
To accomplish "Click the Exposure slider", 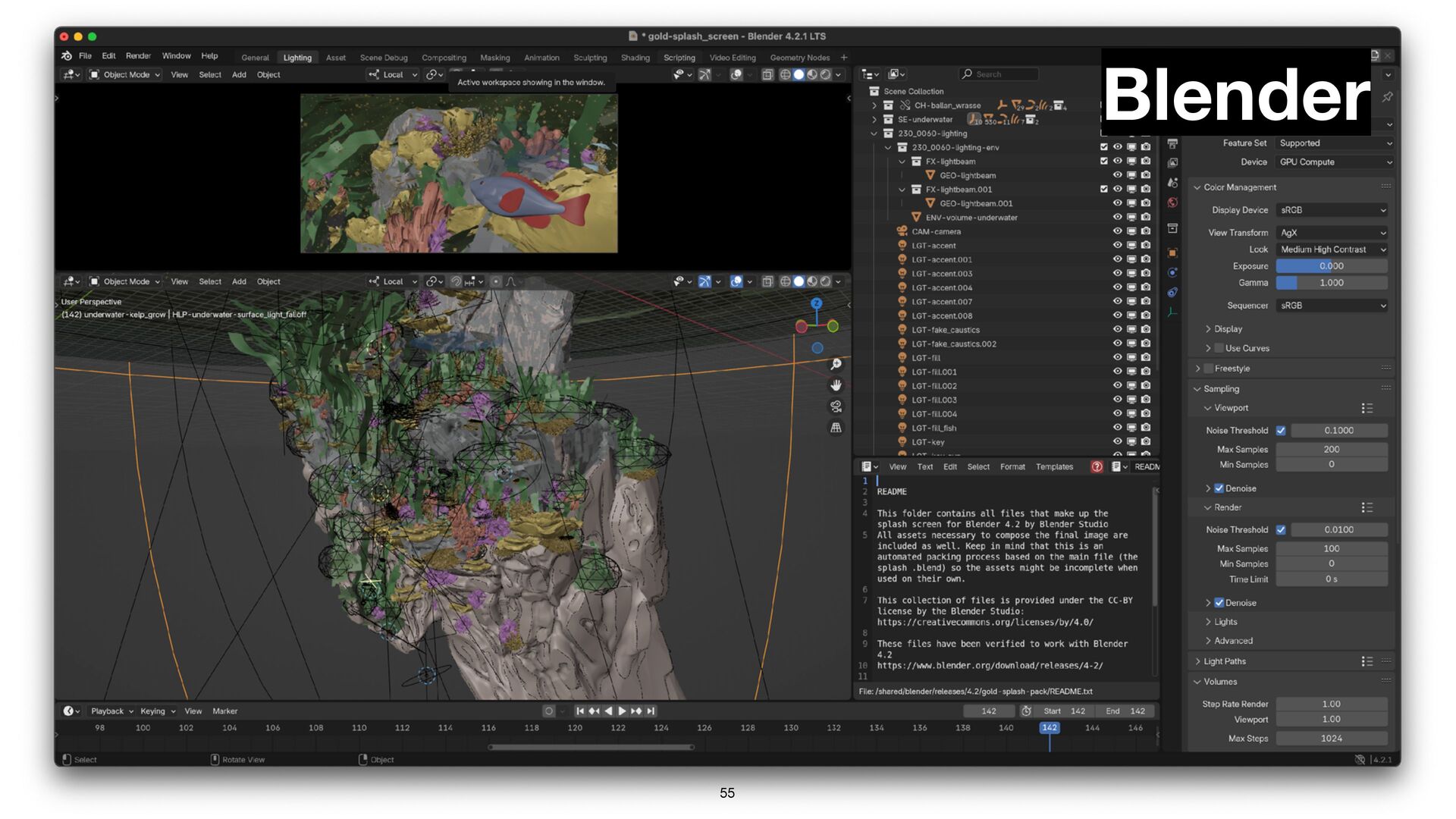I will click(x=1332, y=266).
